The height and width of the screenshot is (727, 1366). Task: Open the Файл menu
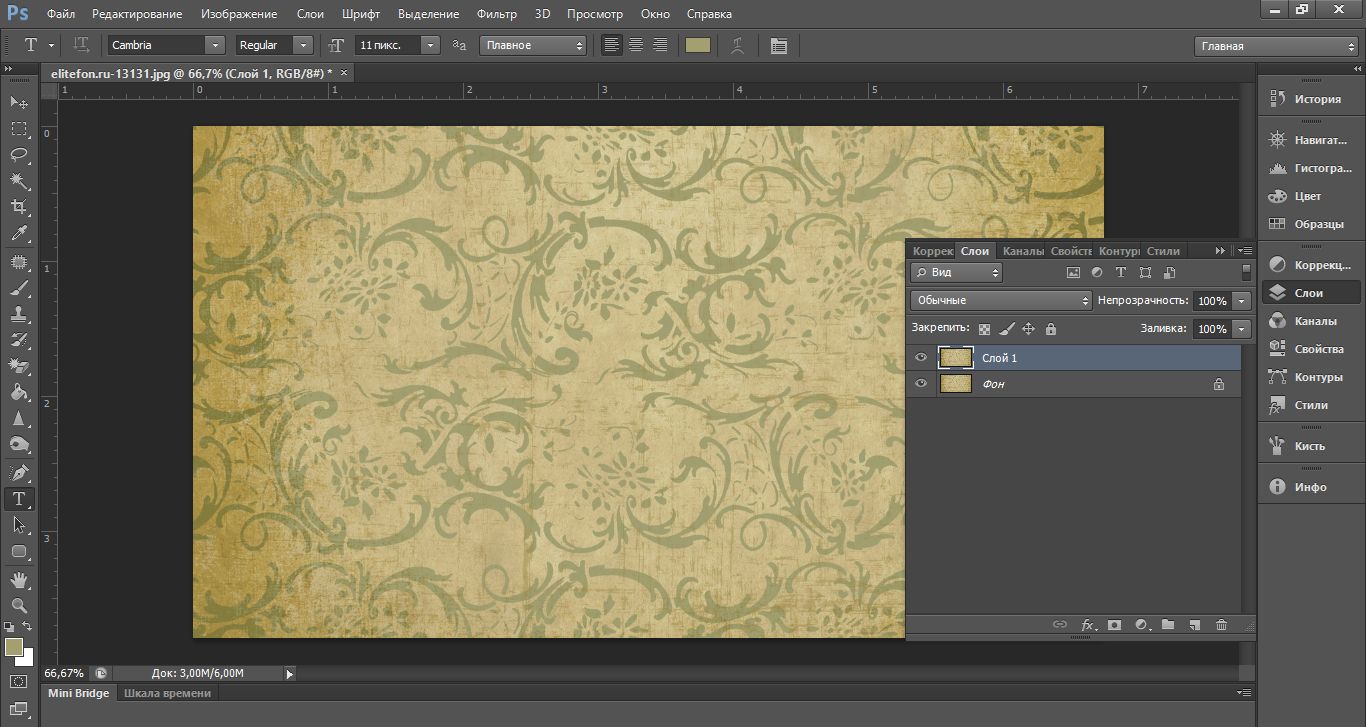click(60, 14)
